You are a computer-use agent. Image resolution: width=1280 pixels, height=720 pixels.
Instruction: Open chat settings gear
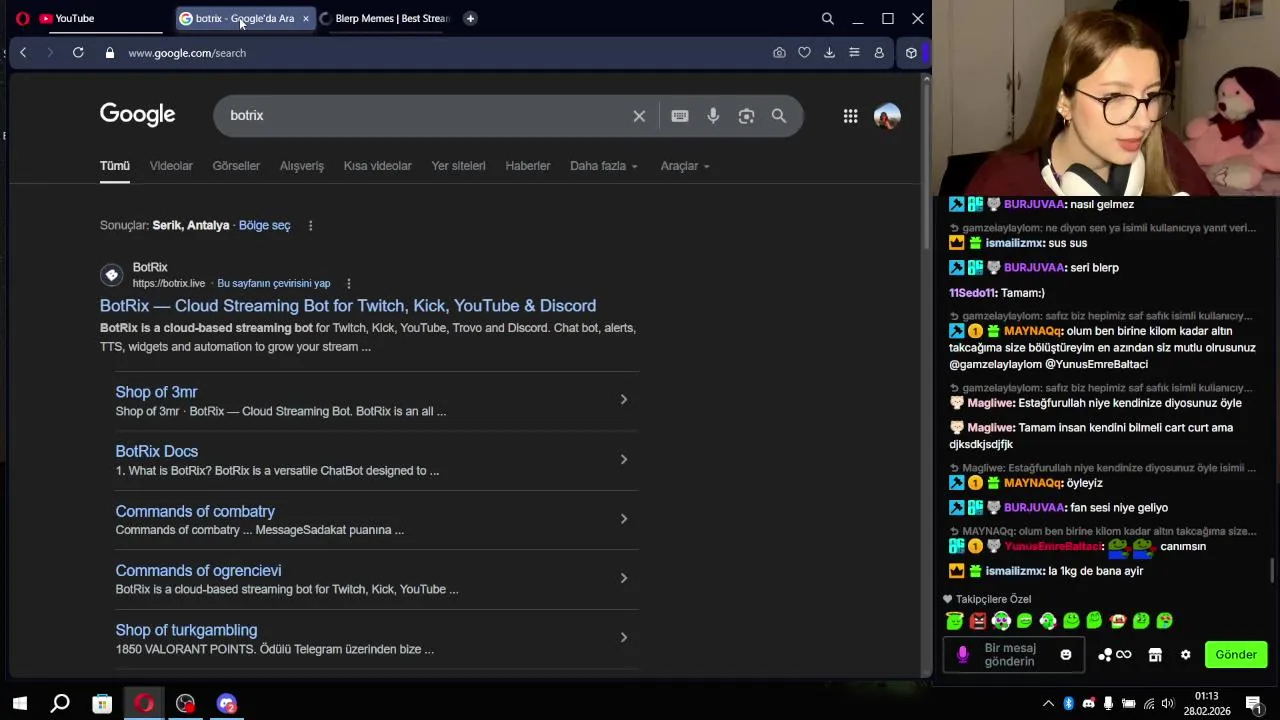[x=1186, y=655]
